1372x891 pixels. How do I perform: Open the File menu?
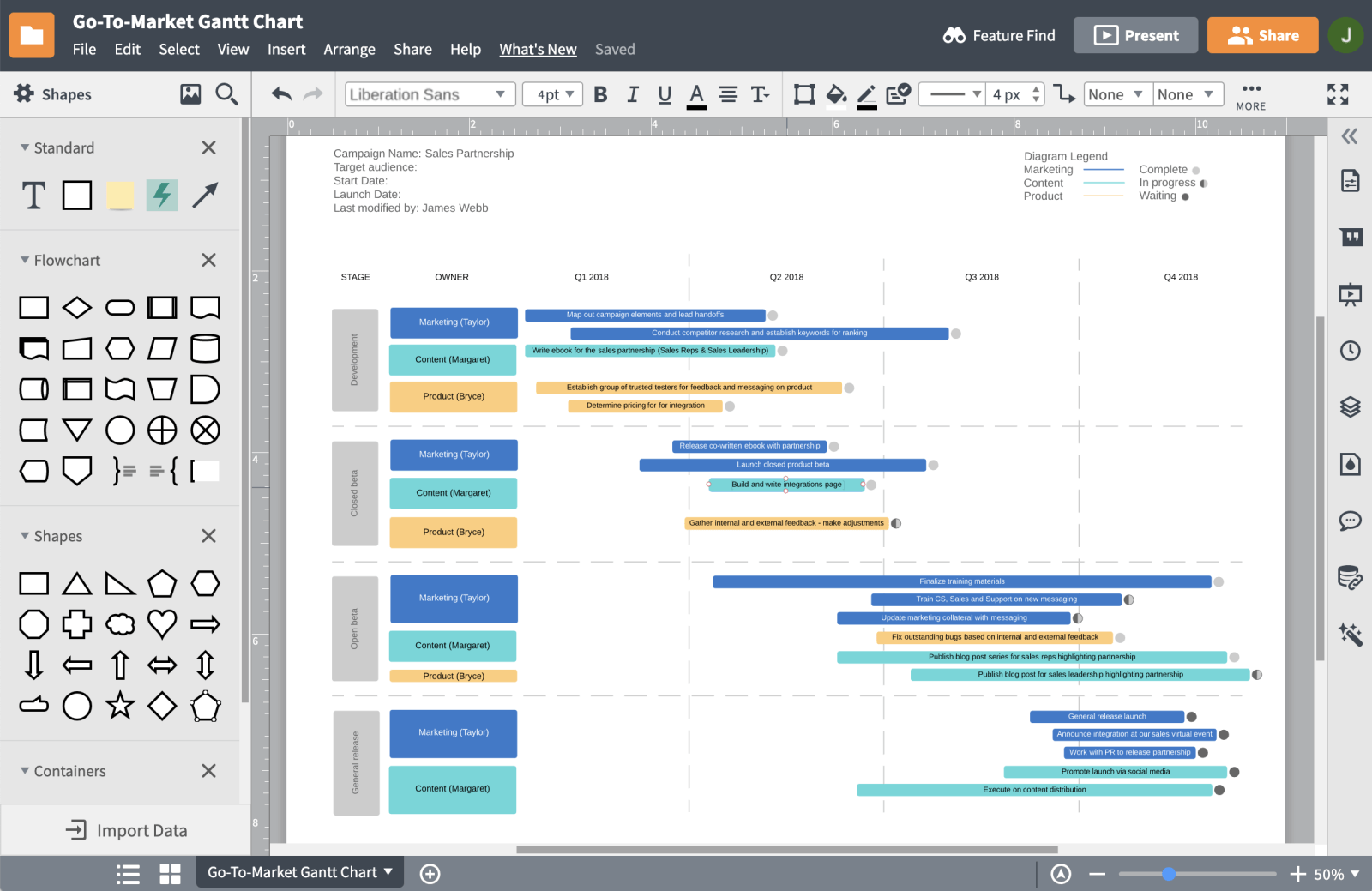click(84, 50)
